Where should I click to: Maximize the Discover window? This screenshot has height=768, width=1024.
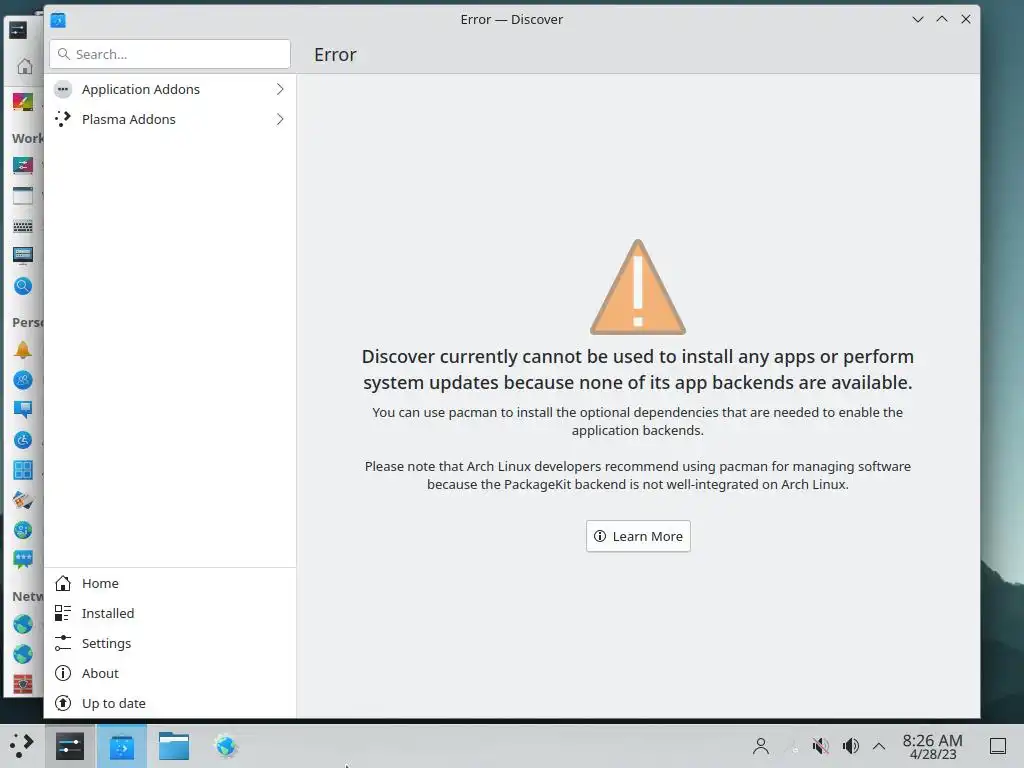tap(942, 20)
